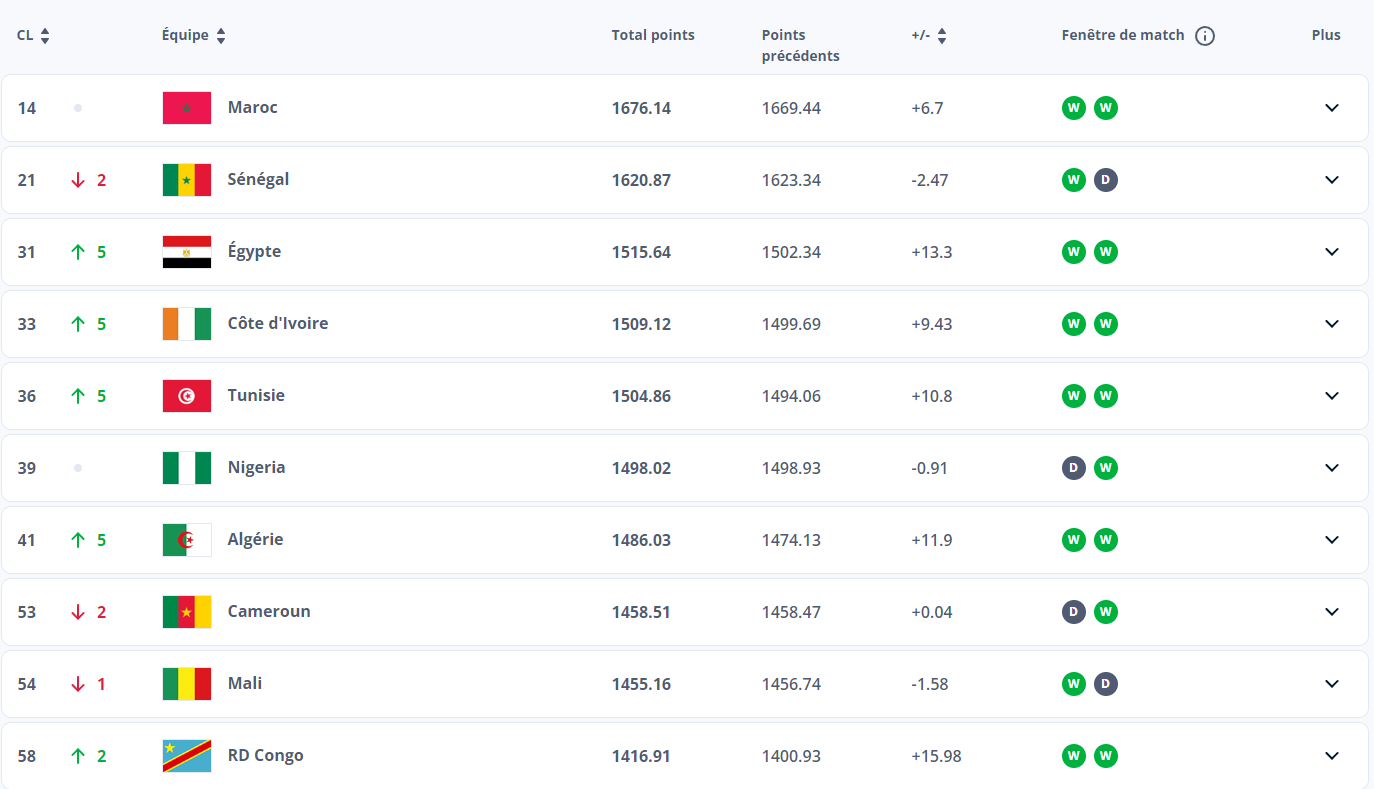Click the Tunisie flag icon
Screen dimensions: 1374x789
coord(186,396)
